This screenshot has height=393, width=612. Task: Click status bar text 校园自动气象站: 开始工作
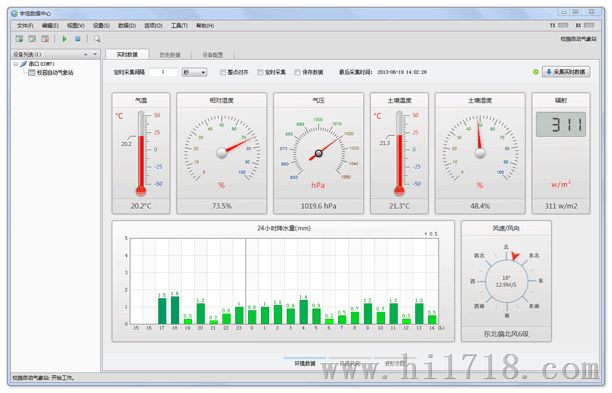tap(43, 378)
